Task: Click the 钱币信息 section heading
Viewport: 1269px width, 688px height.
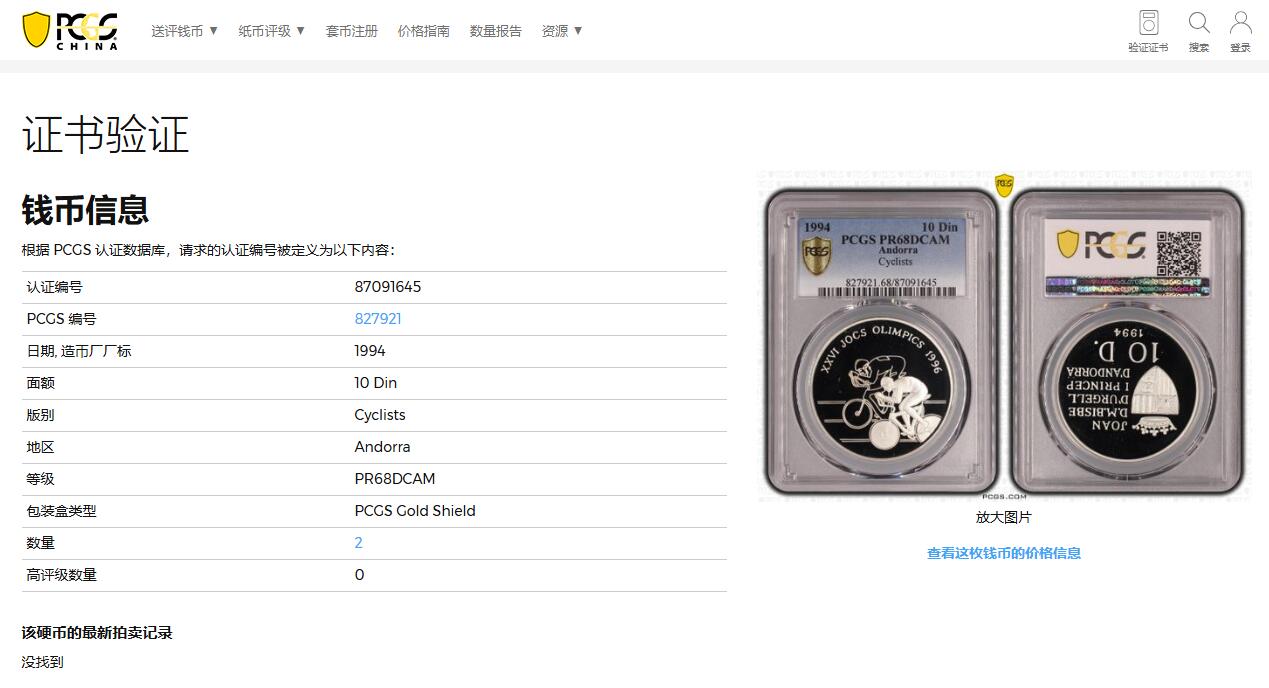Action: 86,210
